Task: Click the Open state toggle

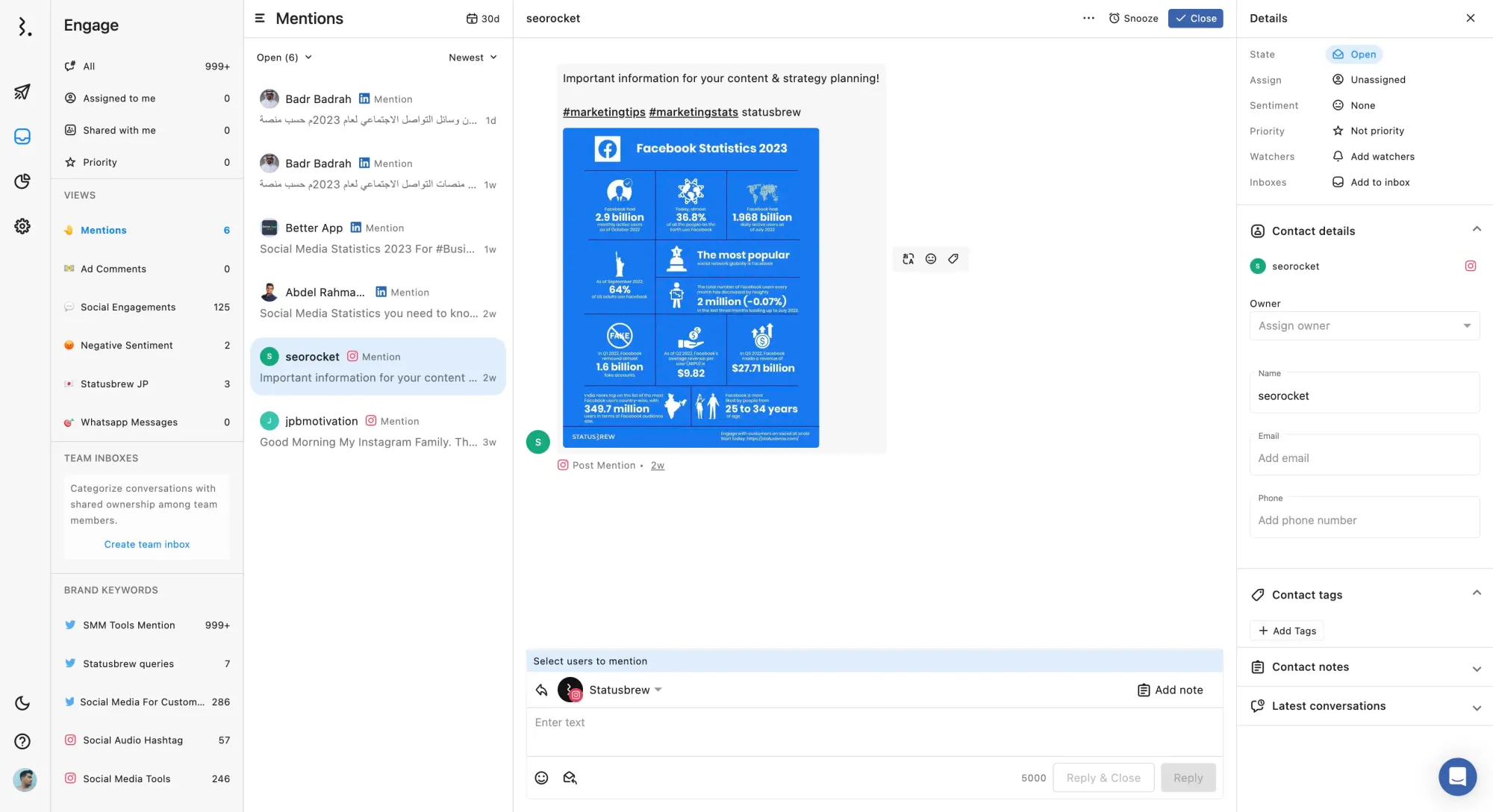Action: click(x=1354, y=54)
